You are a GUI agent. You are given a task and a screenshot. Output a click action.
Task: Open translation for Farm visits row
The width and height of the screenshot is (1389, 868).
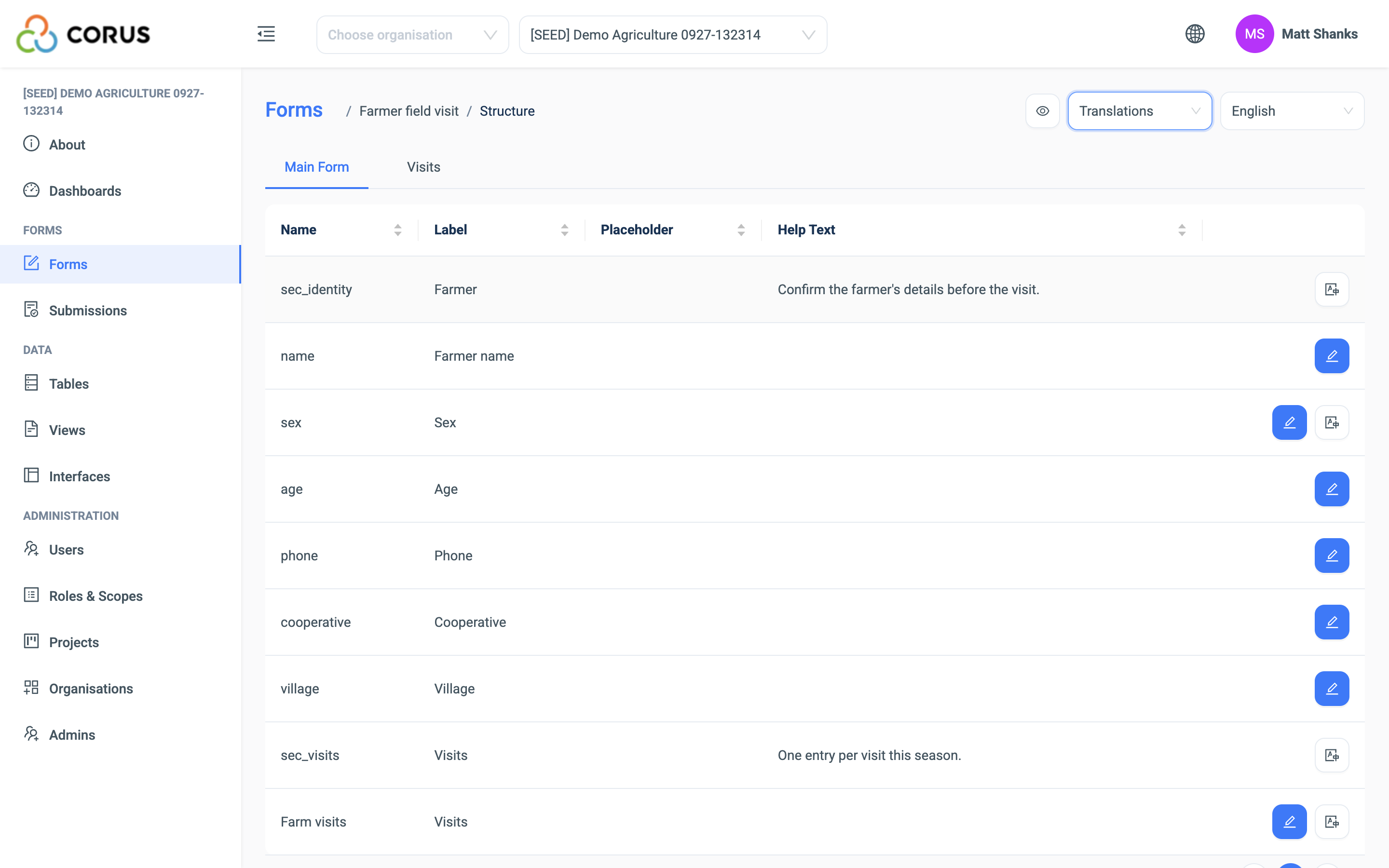(x=1332, y=822)
